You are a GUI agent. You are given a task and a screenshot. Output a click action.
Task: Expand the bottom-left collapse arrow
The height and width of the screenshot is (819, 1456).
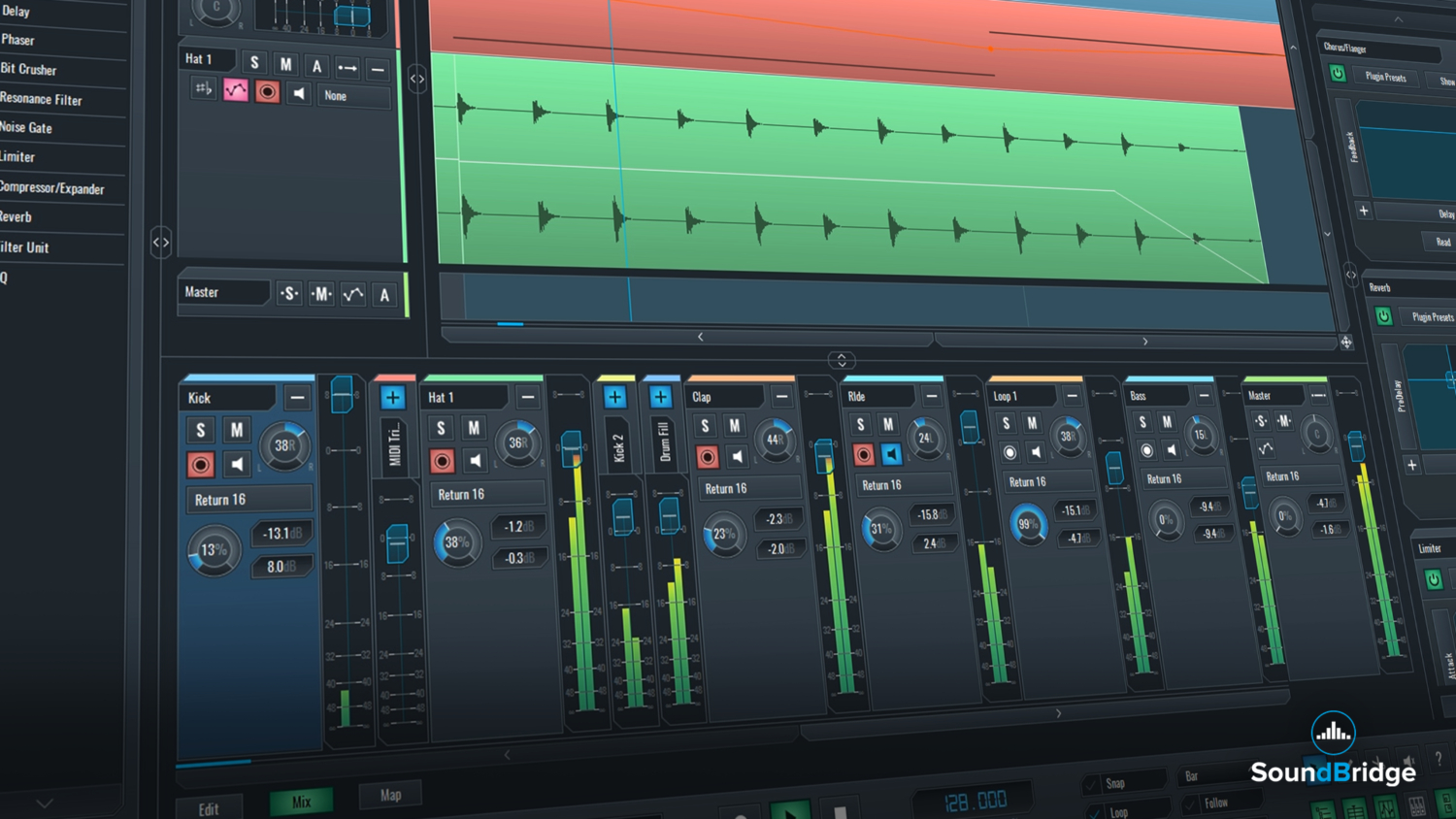coord(44,803)
